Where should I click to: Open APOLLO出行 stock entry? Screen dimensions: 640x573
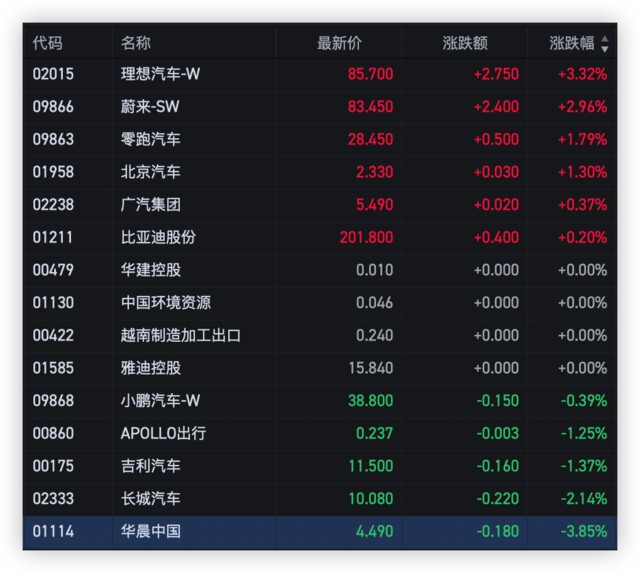163,433
